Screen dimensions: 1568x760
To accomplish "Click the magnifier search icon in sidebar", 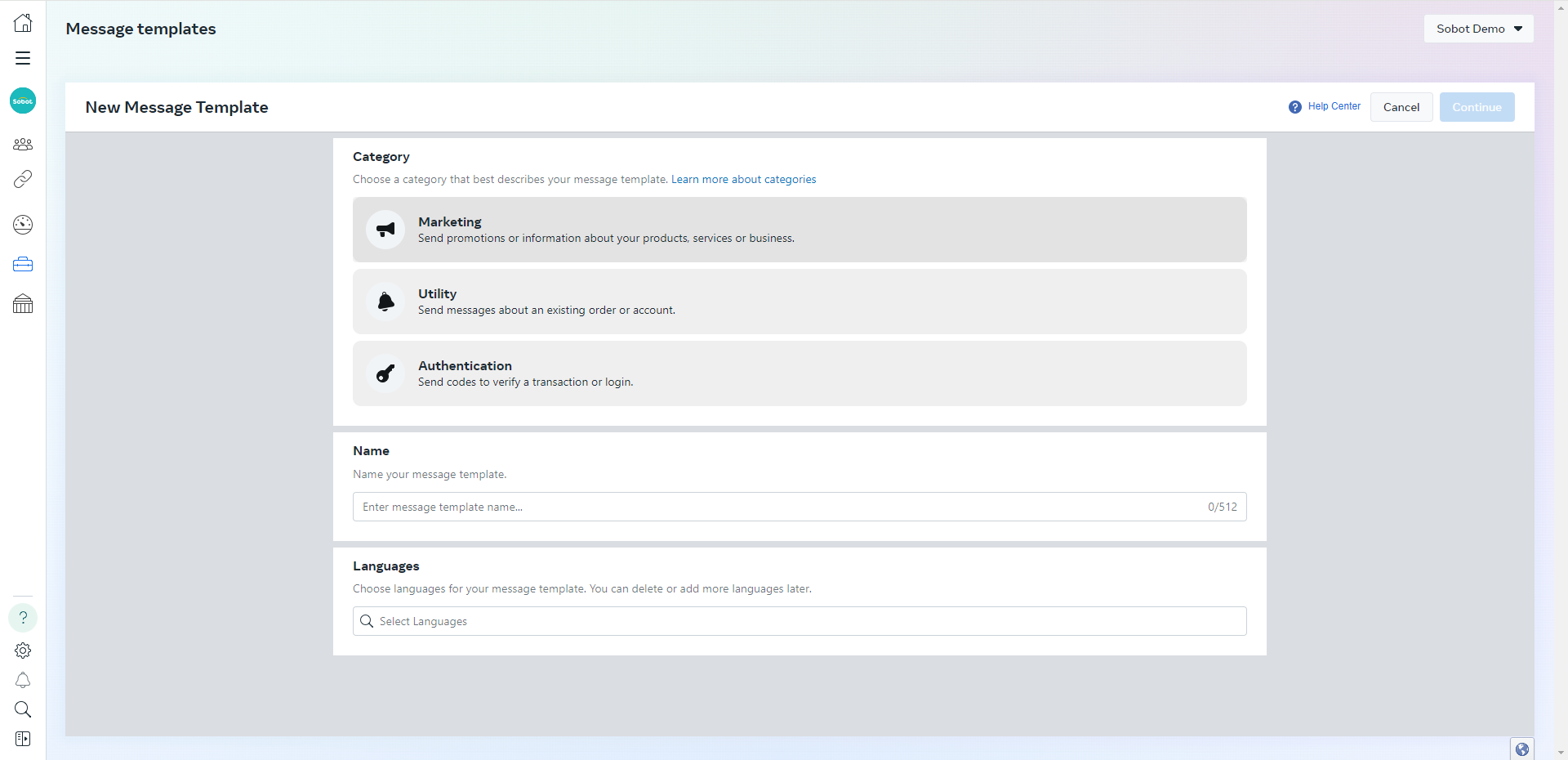I will pos(23,709).
